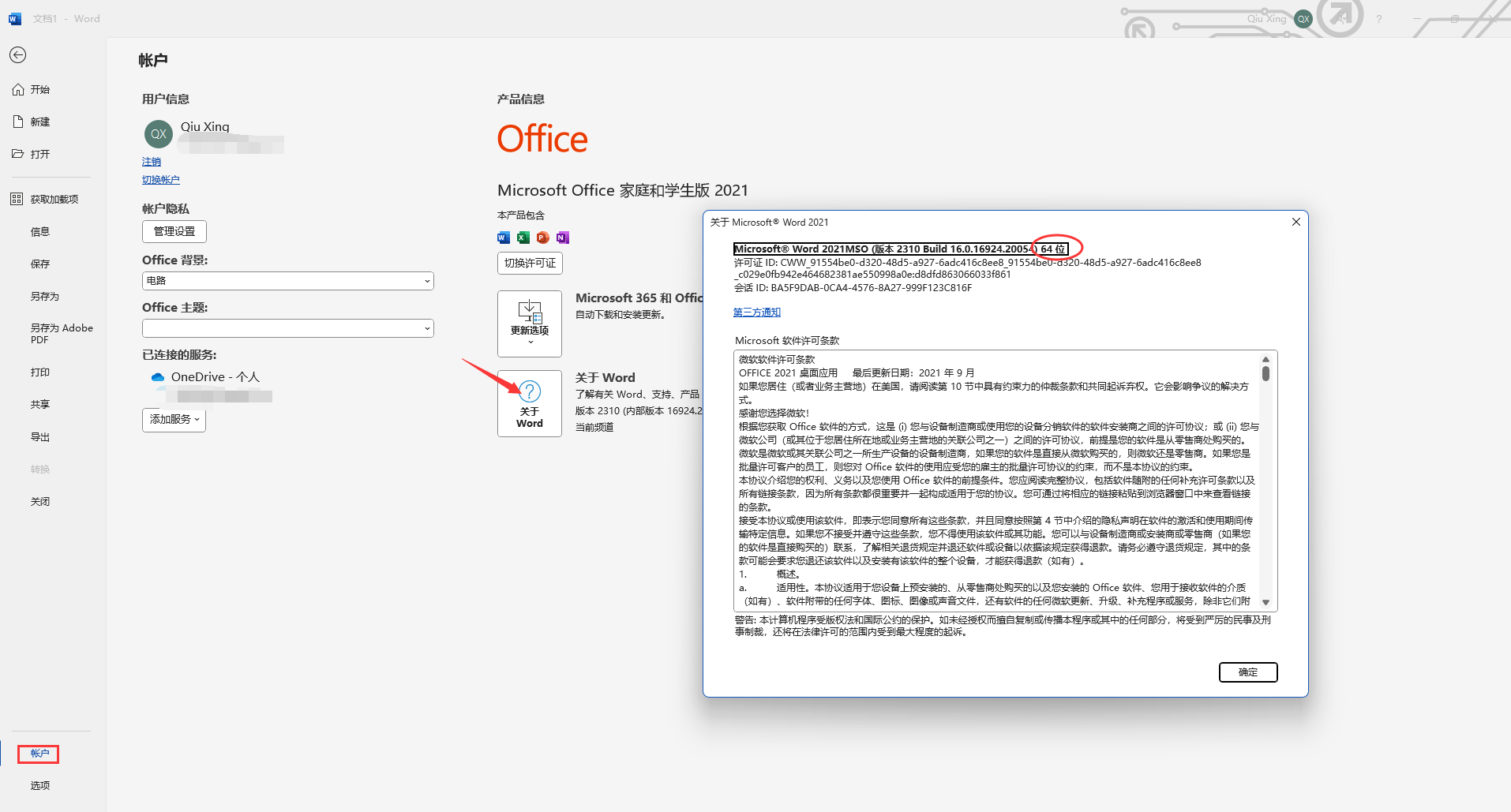Open the 更新选项 dropdown button
Screen dimensions: 1511x812
[x=530, y=324]
